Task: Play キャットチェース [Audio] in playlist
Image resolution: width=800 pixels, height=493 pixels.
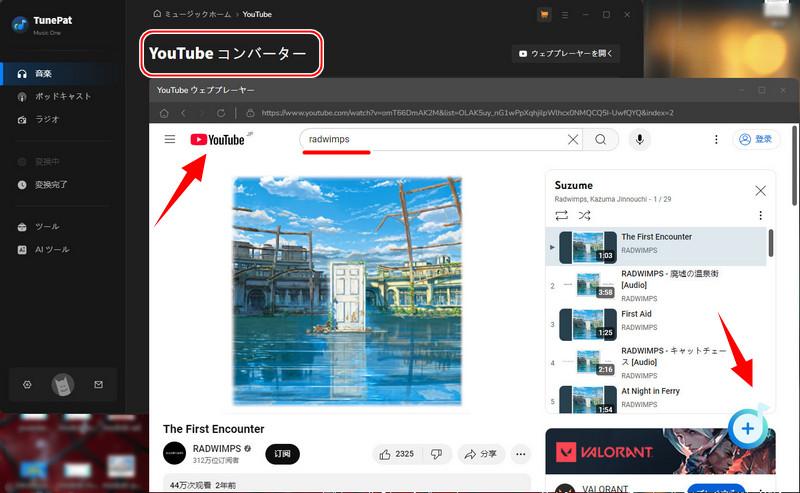Action: pyautogui.click(x=656, y=363)
